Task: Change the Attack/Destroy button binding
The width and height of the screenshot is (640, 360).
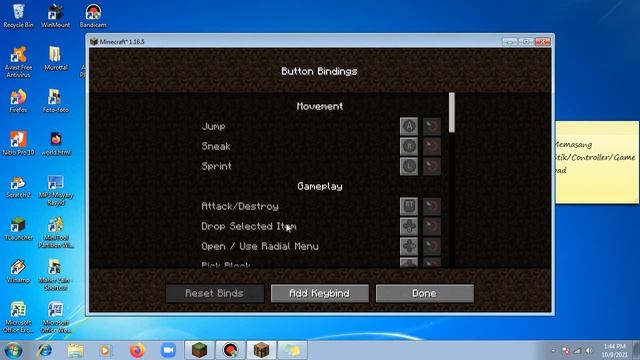Action: [409, 206]
